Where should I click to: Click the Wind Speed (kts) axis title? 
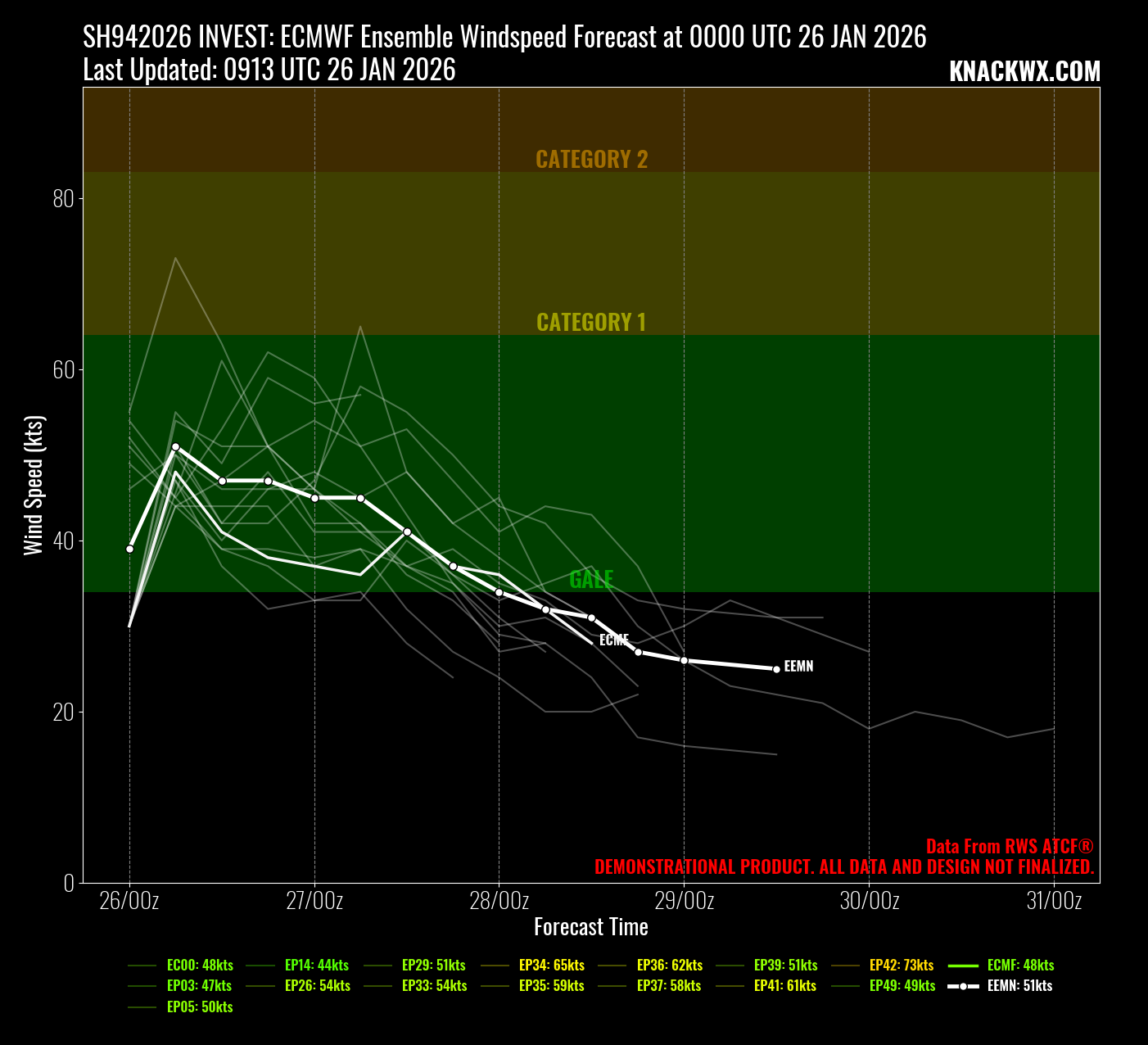click(x=34, y=485)
